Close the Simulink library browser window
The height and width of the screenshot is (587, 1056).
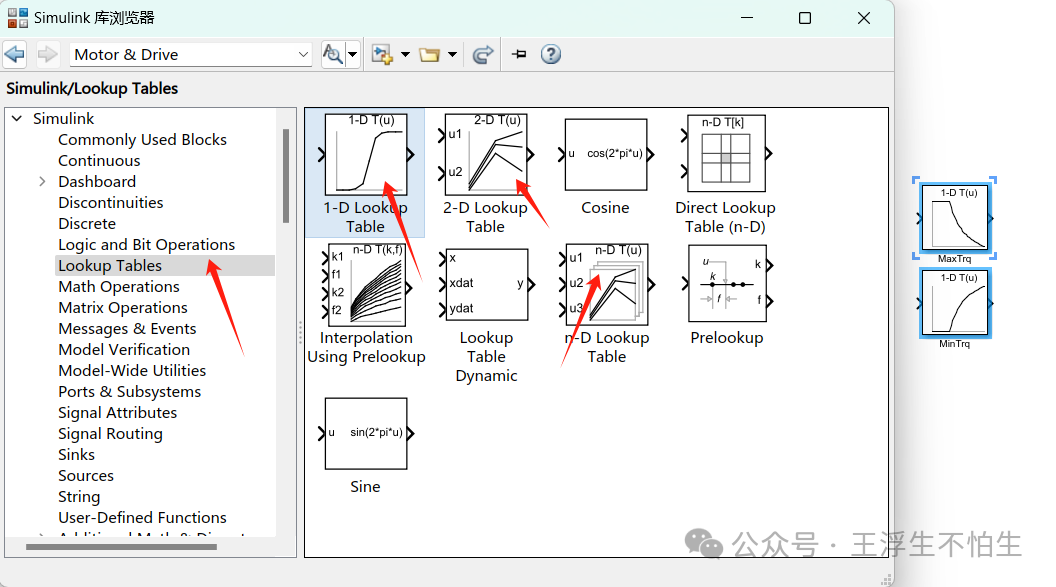click(x=864, y=18)
